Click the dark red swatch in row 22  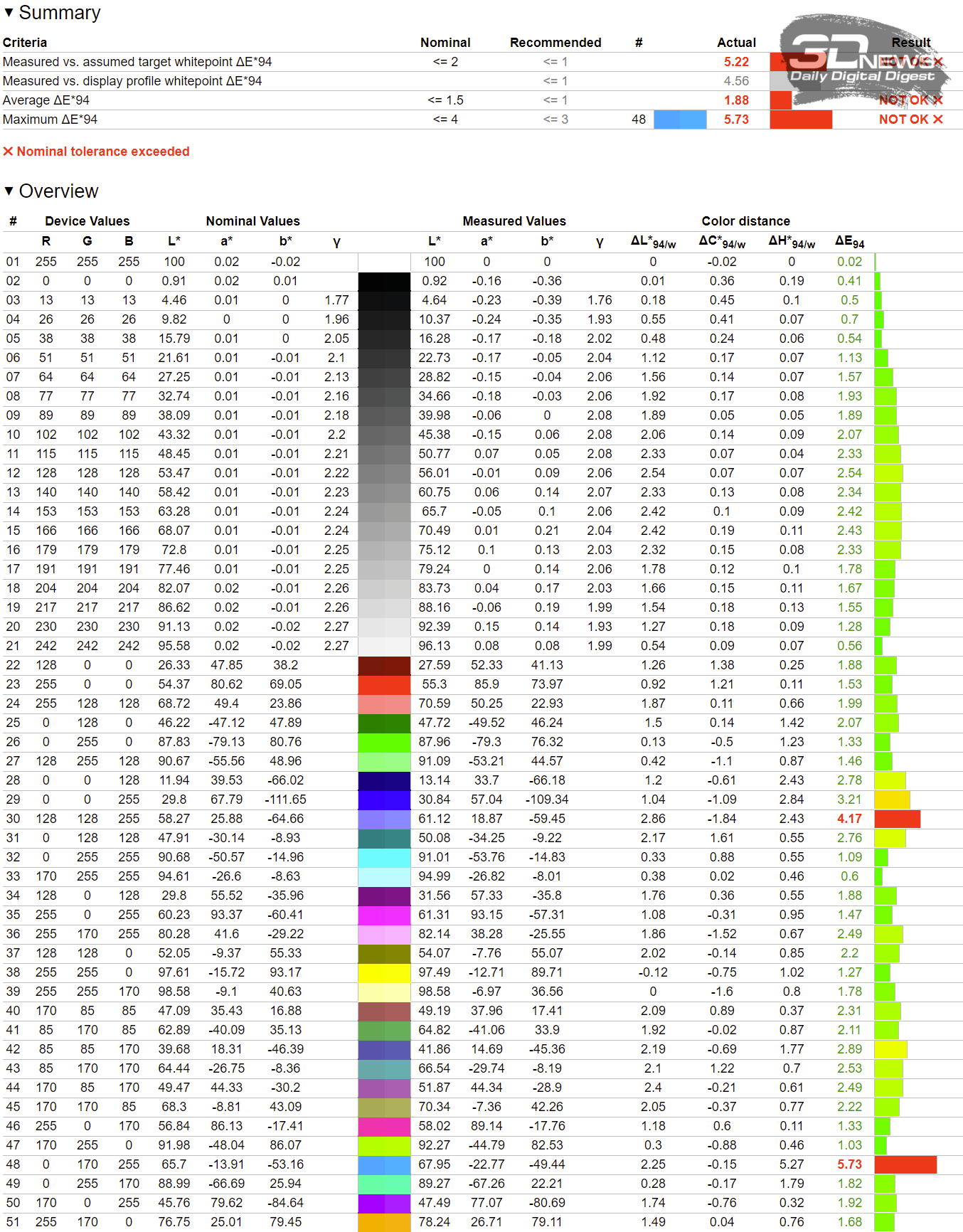click(384, 665)
